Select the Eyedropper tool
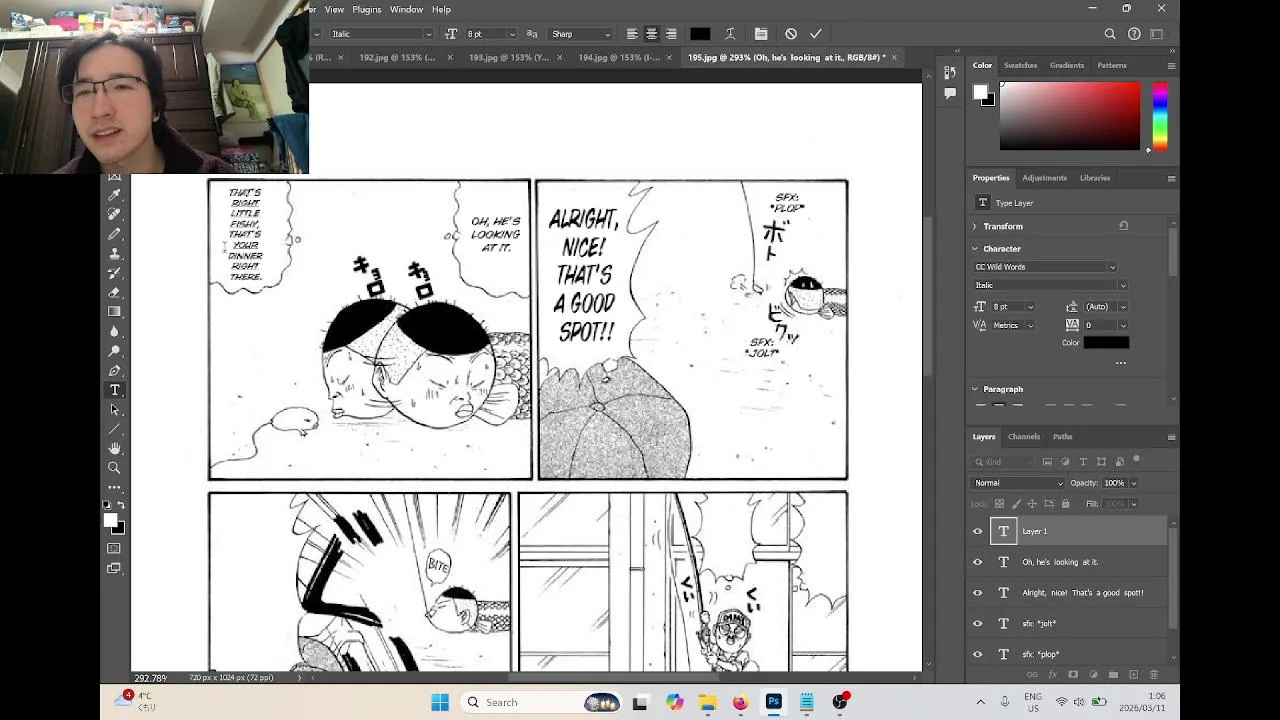Viewport: 1280px width, 720px height. tap(115, 195)
